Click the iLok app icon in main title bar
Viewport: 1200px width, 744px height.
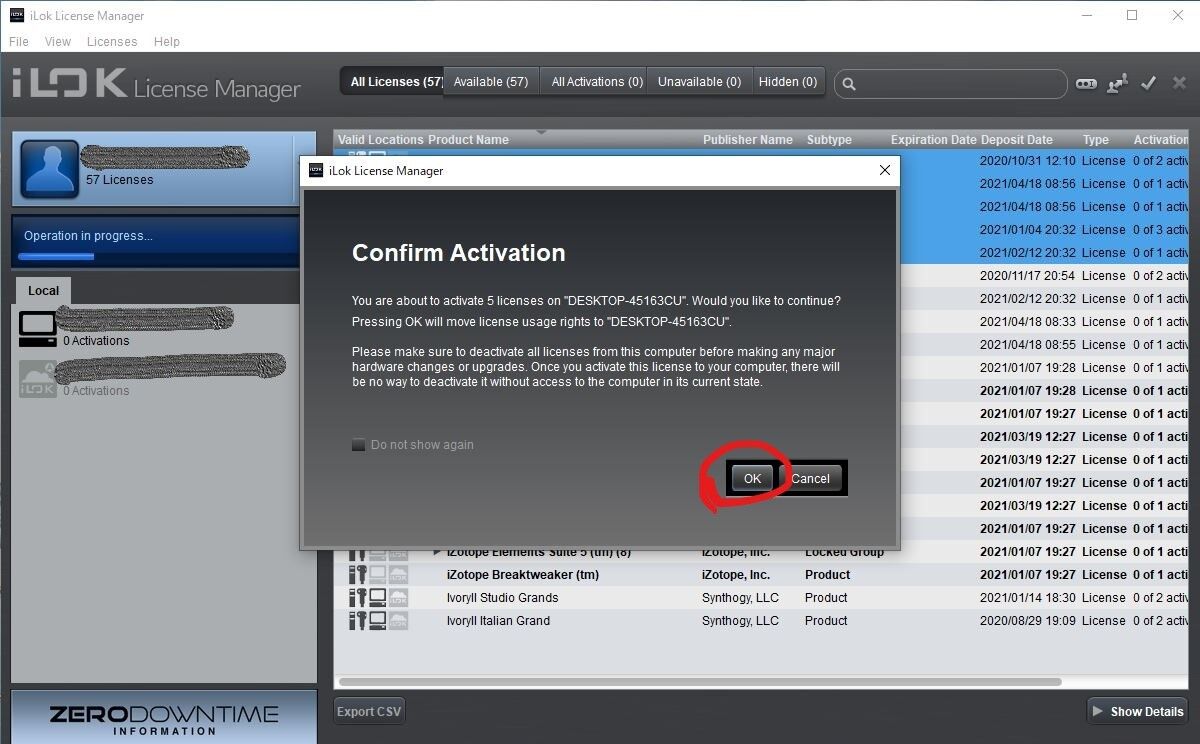point(17,15)
